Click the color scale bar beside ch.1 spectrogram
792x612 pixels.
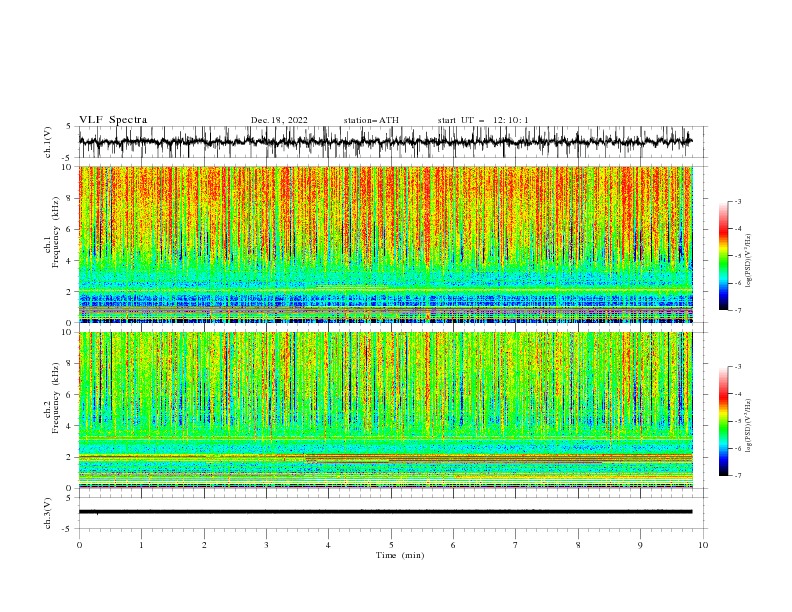(723, 256)
